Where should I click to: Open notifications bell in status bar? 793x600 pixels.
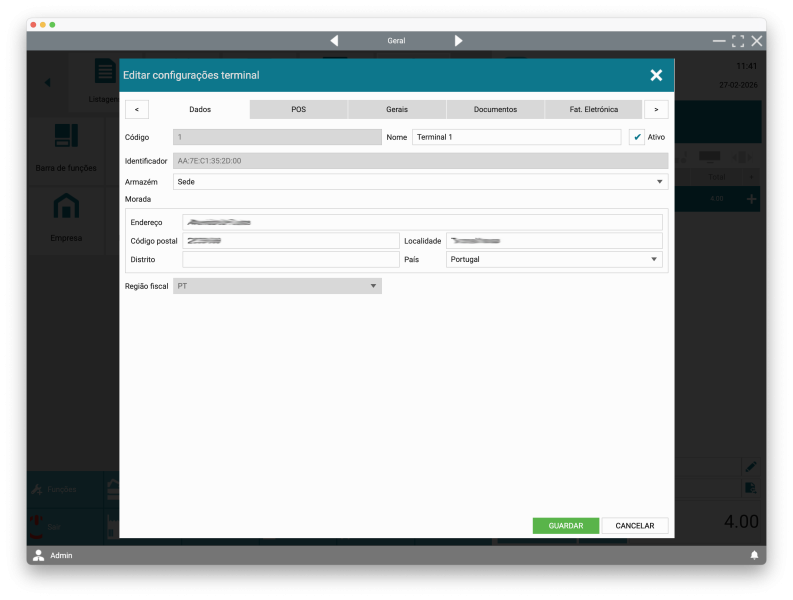coord(754,555)
